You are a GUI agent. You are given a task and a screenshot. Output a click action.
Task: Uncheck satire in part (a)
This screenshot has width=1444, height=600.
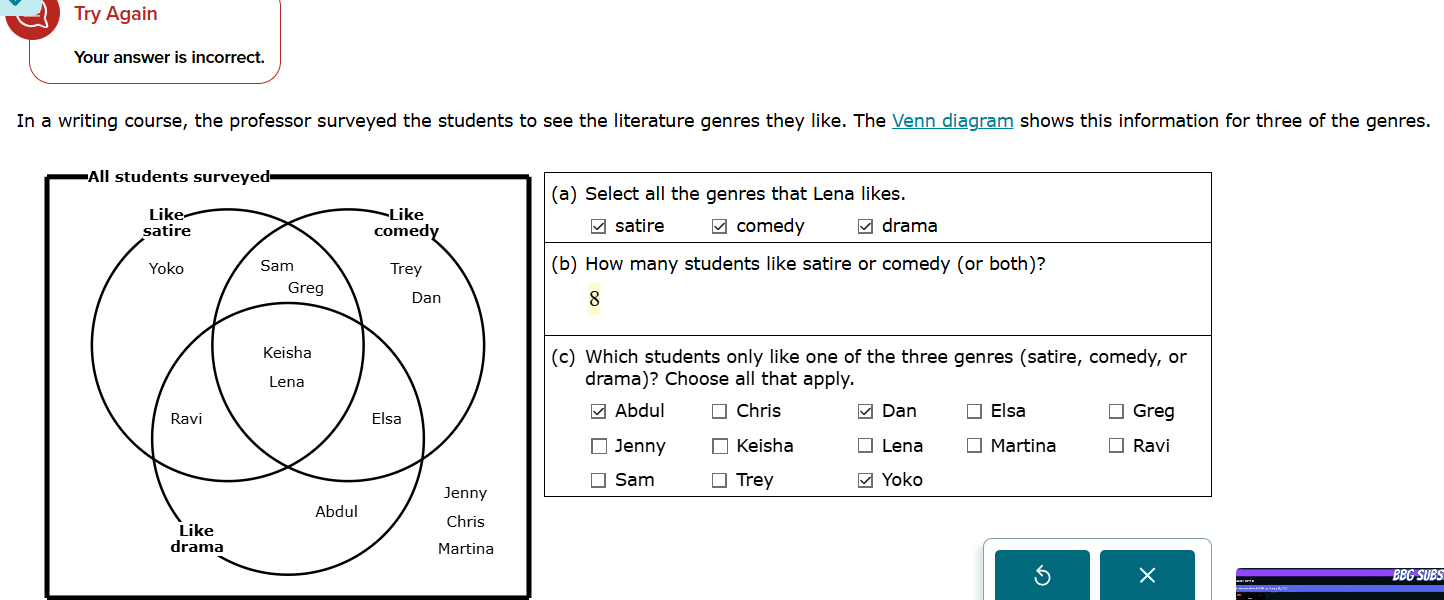pos(597,225)
